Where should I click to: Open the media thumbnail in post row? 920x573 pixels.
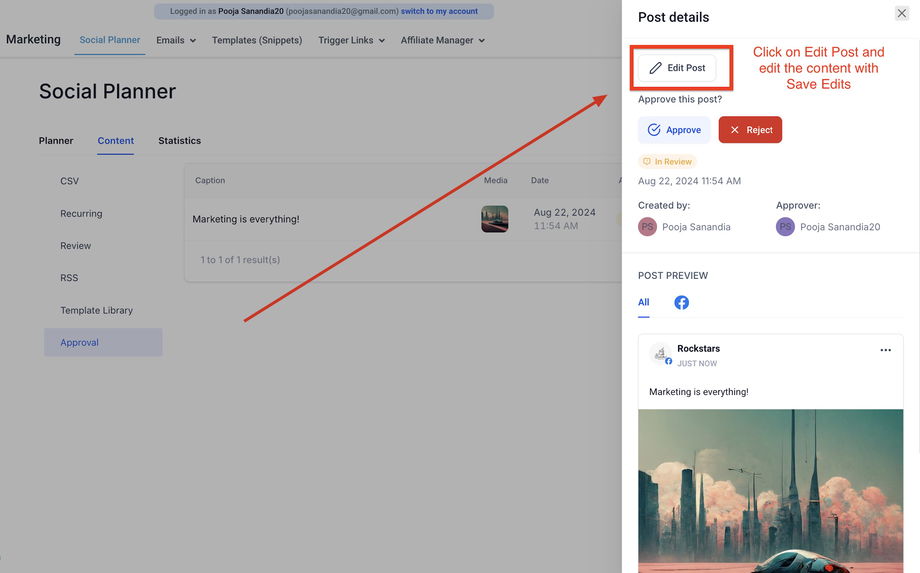[495, 219]
